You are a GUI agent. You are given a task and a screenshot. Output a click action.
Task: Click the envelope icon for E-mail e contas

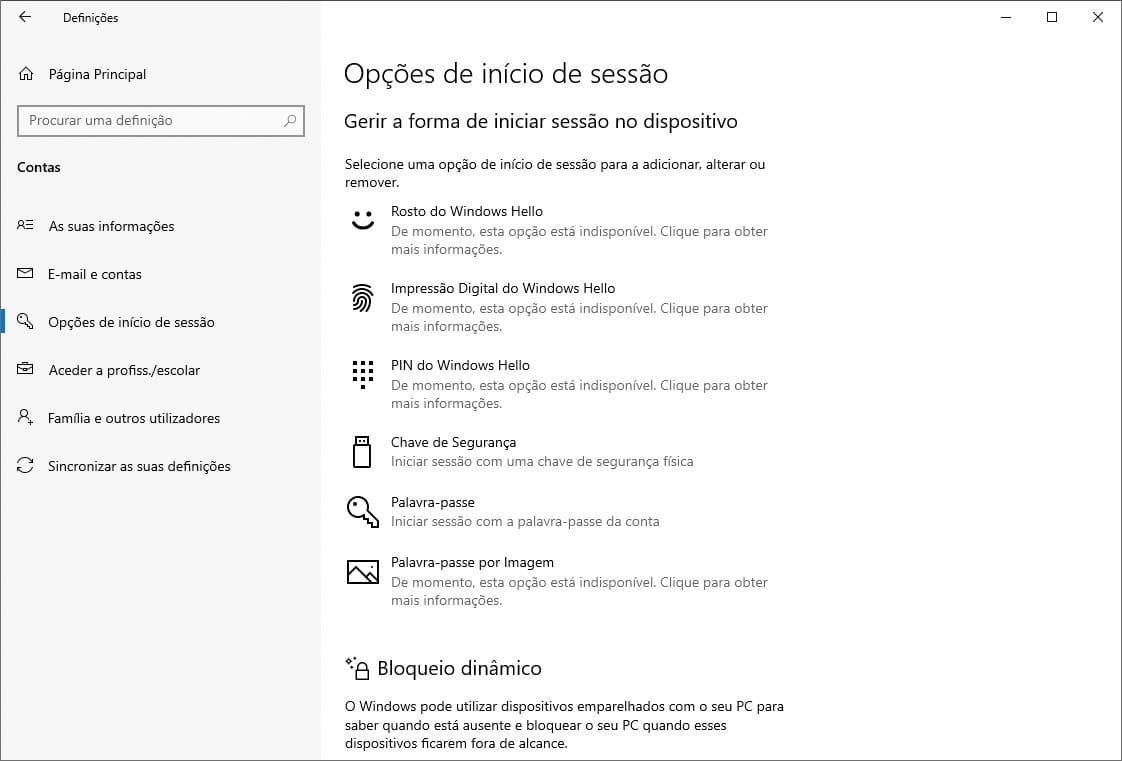point(25,273)
